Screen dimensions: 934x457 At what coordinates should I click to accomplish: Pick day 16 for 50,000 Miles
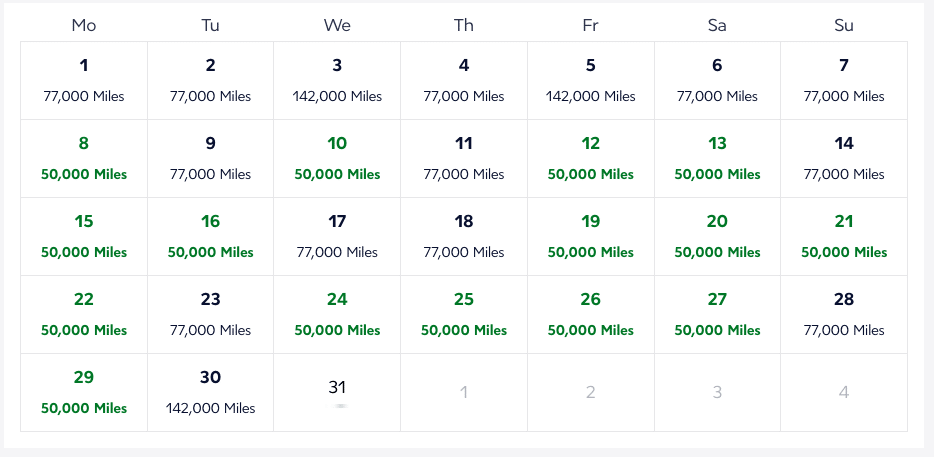[x=210, y=236]
